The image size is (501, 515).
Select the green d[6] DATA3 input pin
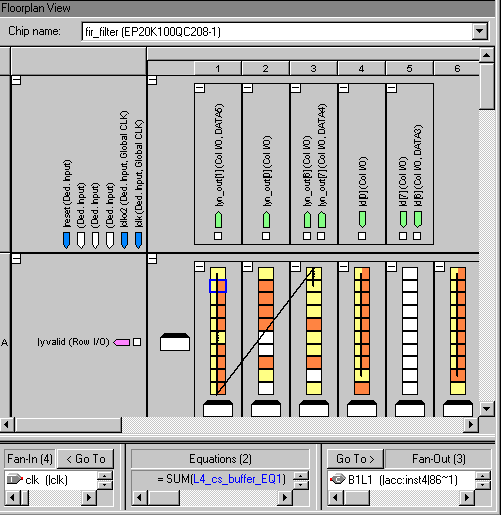(x=417, y=220)
